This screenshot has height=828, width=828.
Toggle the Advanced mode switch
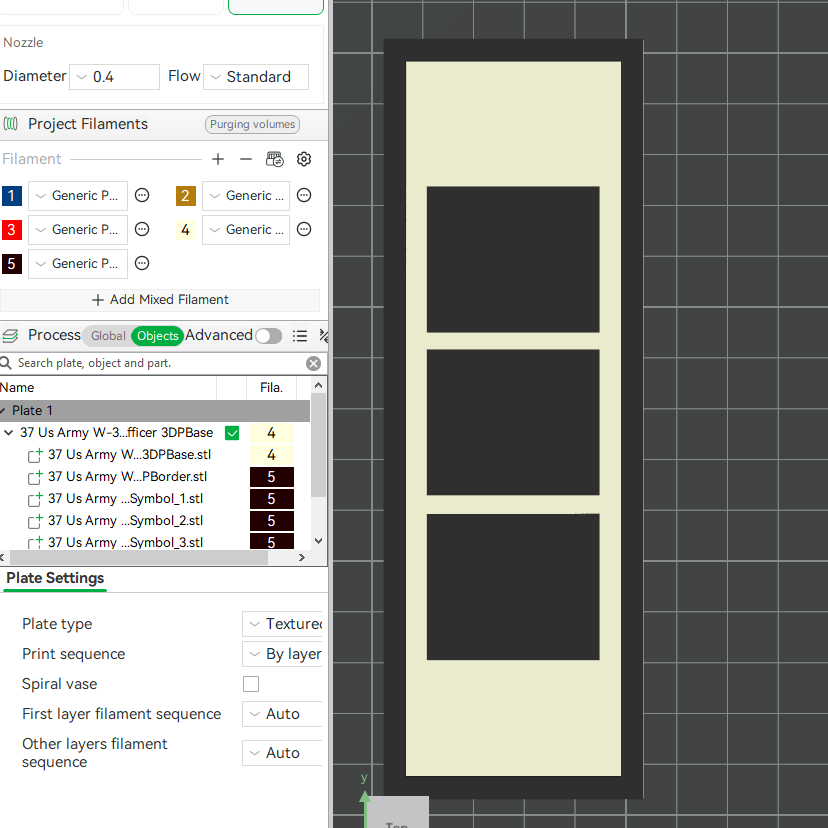pyautogui.click(x=268, y=336)
